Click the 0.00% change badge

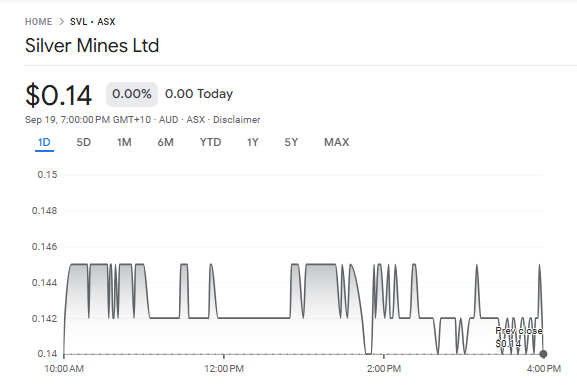point(132,94)
